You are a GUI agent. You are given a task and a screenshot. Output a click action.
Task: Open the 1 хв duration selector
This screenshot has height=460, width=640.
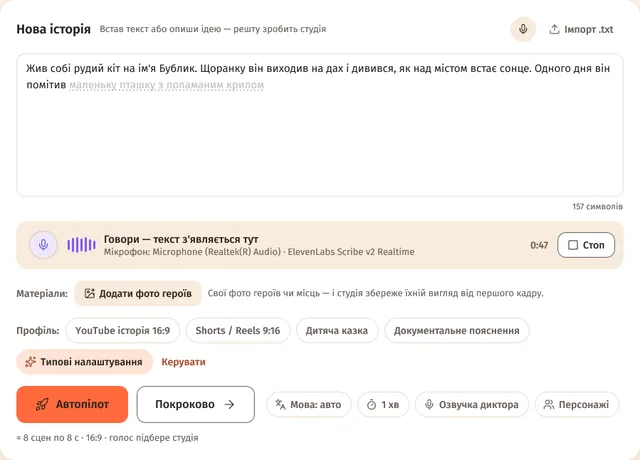[x=383, y=404]
